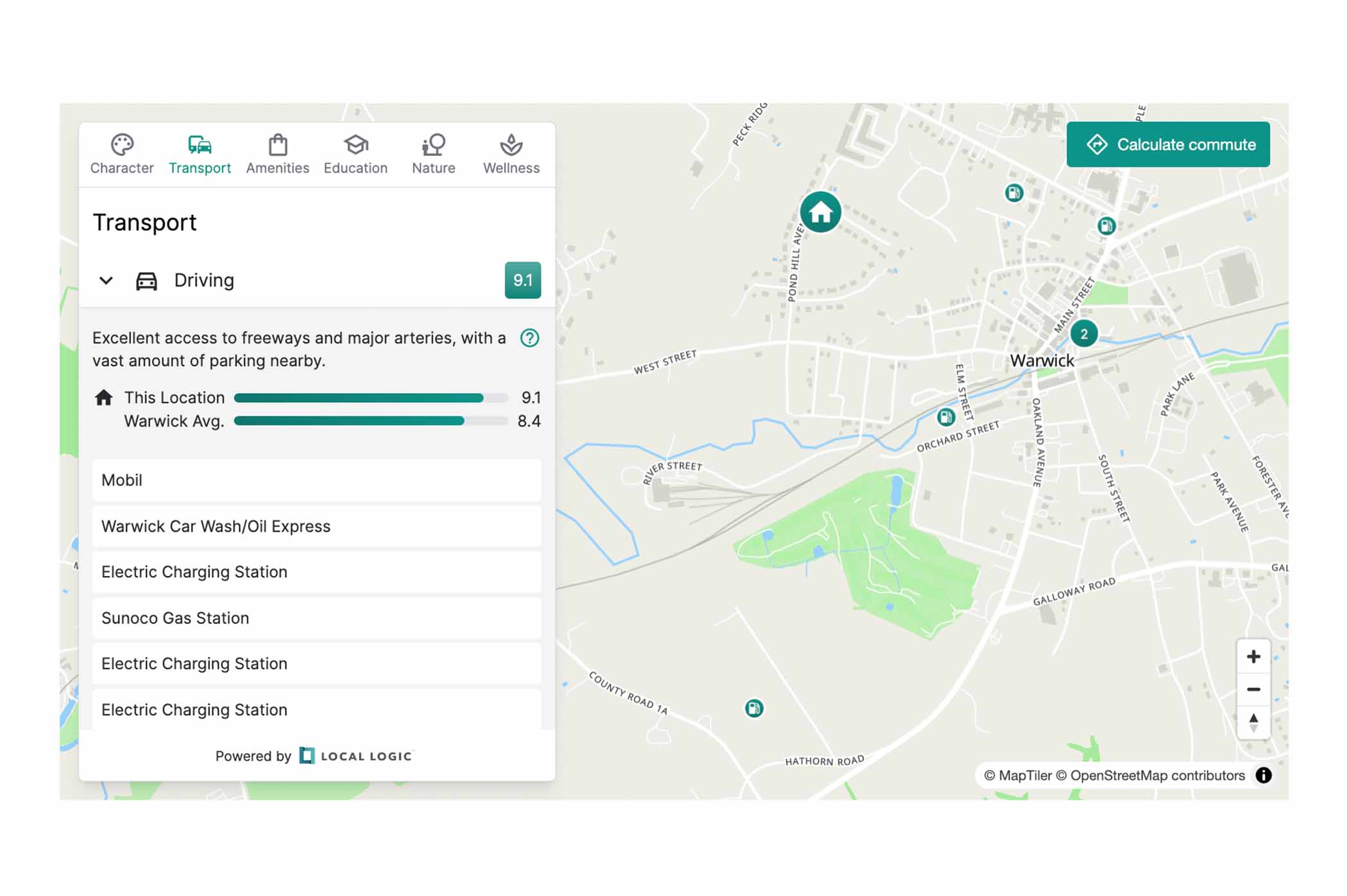This screenshot has height=896, width=1347.
Task: Reset map bearing with compass button
Action: [1253, 722]
